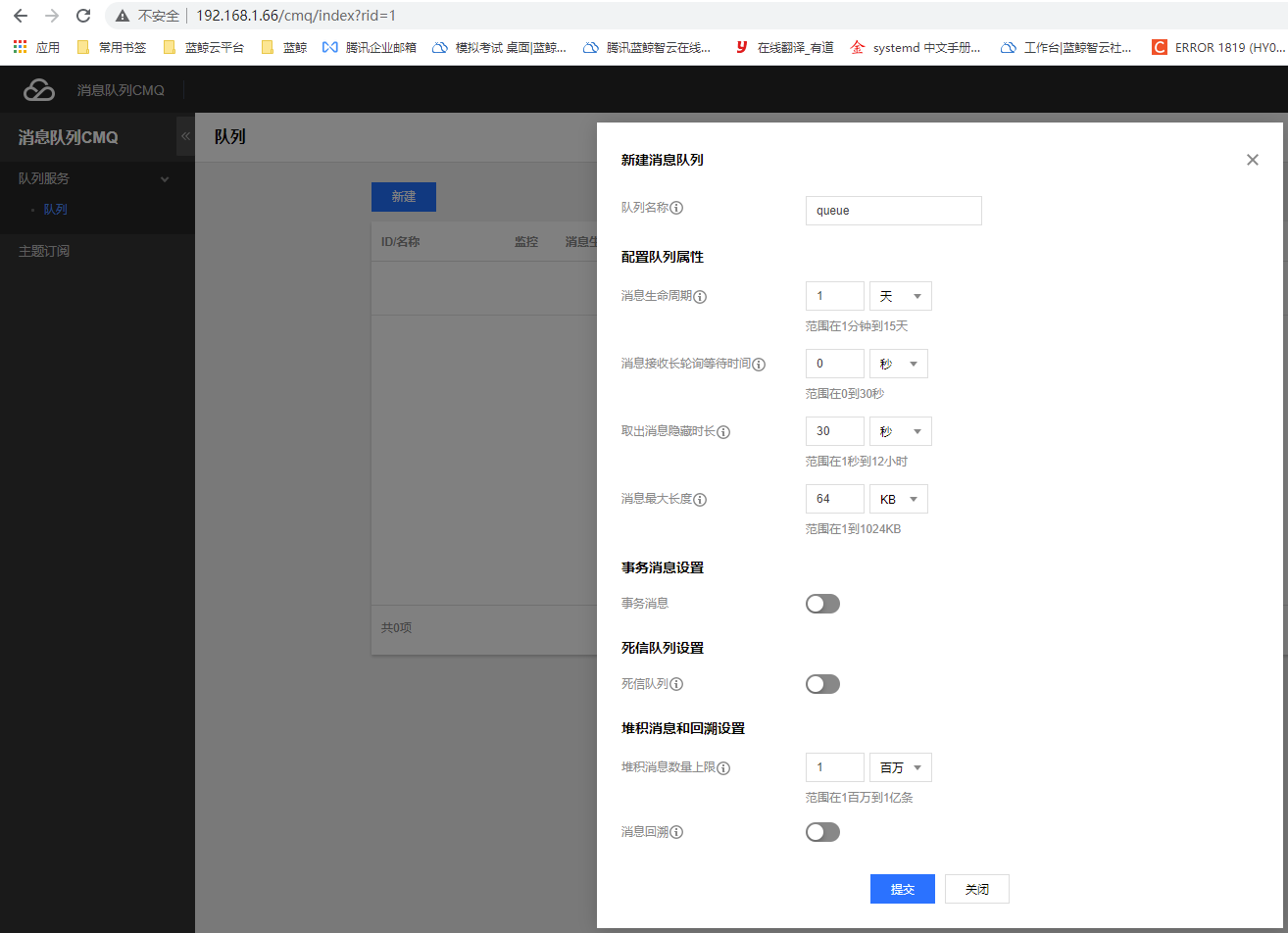Click the 关闭 button in dialog
The width and height of the screenshot is (1288, 933).
click(x=976, y=889)
